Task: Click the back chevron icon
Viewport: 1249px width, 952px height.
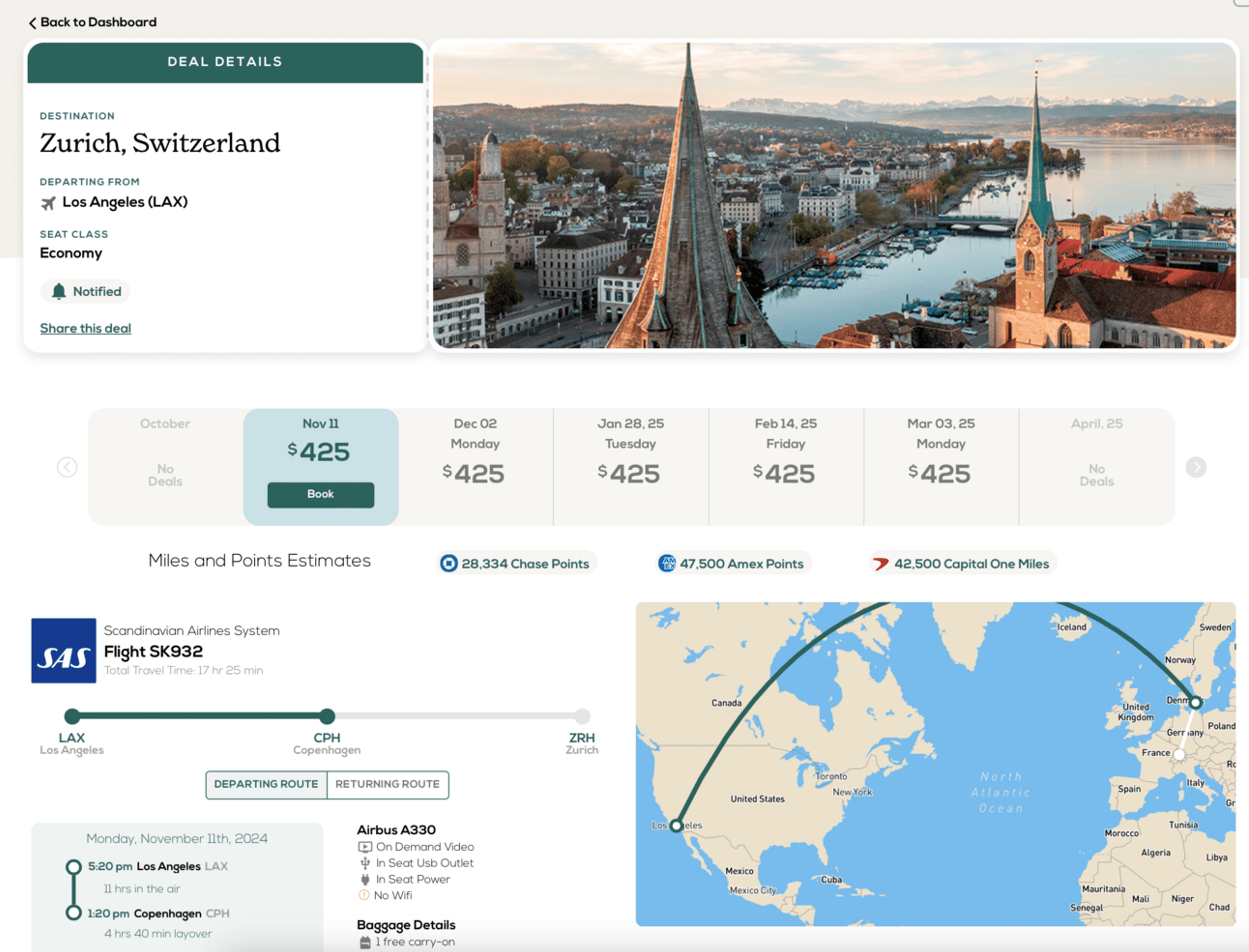Action: [x=32, y=23]
